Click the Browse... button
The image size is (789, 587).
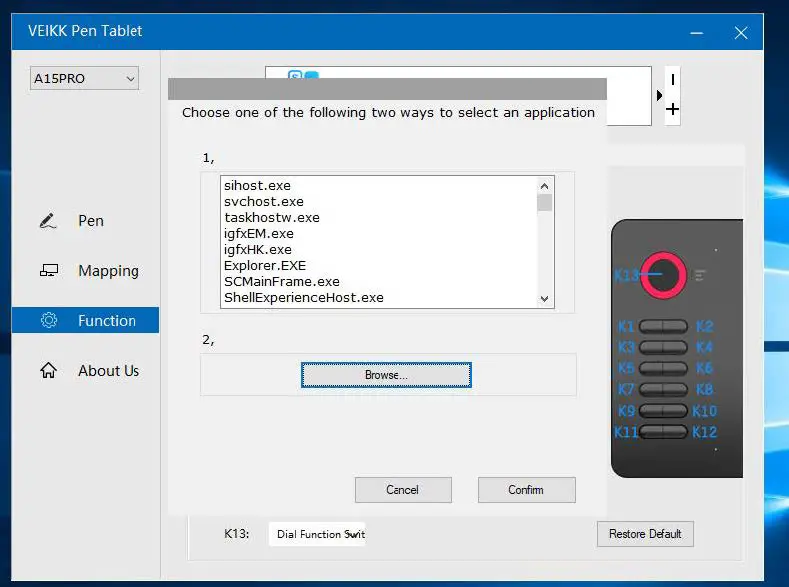click(x=386, y=375)
